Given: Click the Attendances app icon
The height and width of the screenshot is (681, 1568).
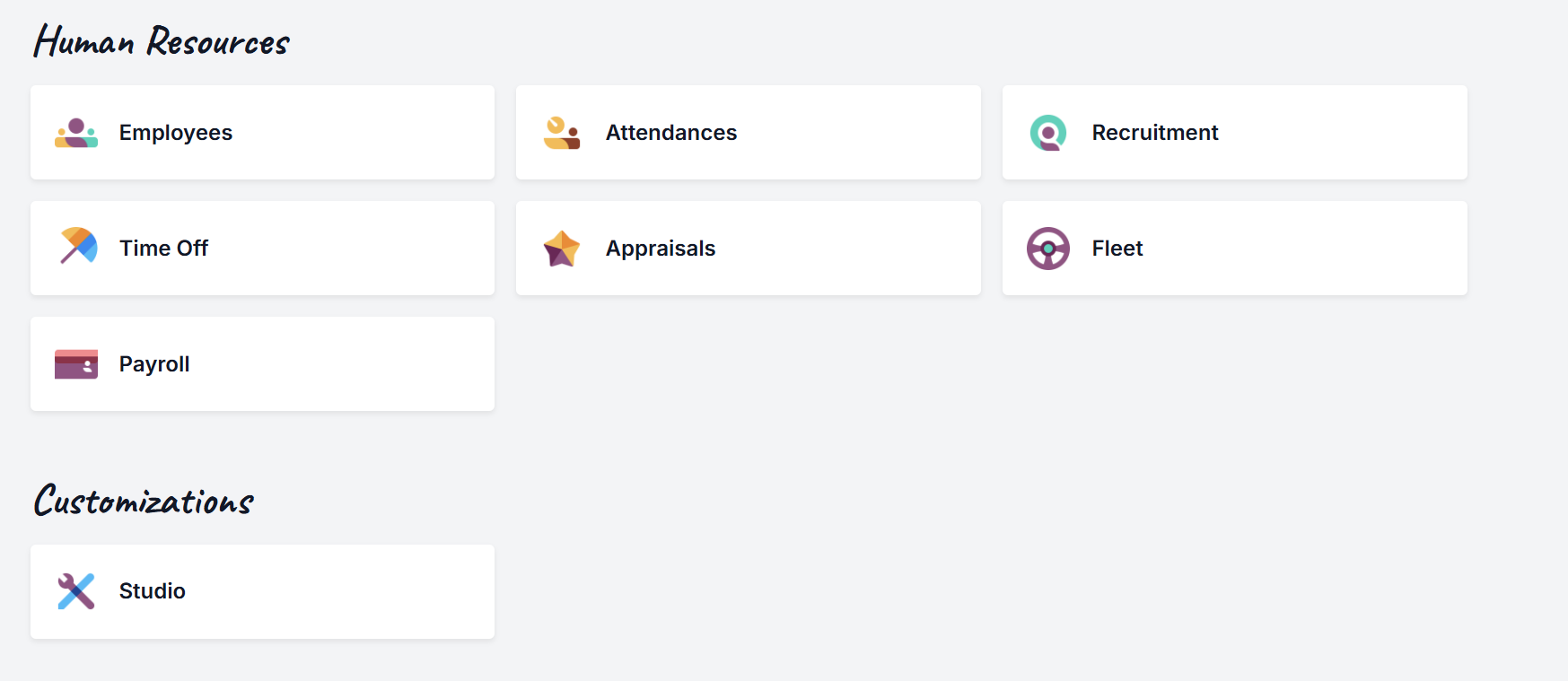Looking at the screenshot, I should [562, 133].
